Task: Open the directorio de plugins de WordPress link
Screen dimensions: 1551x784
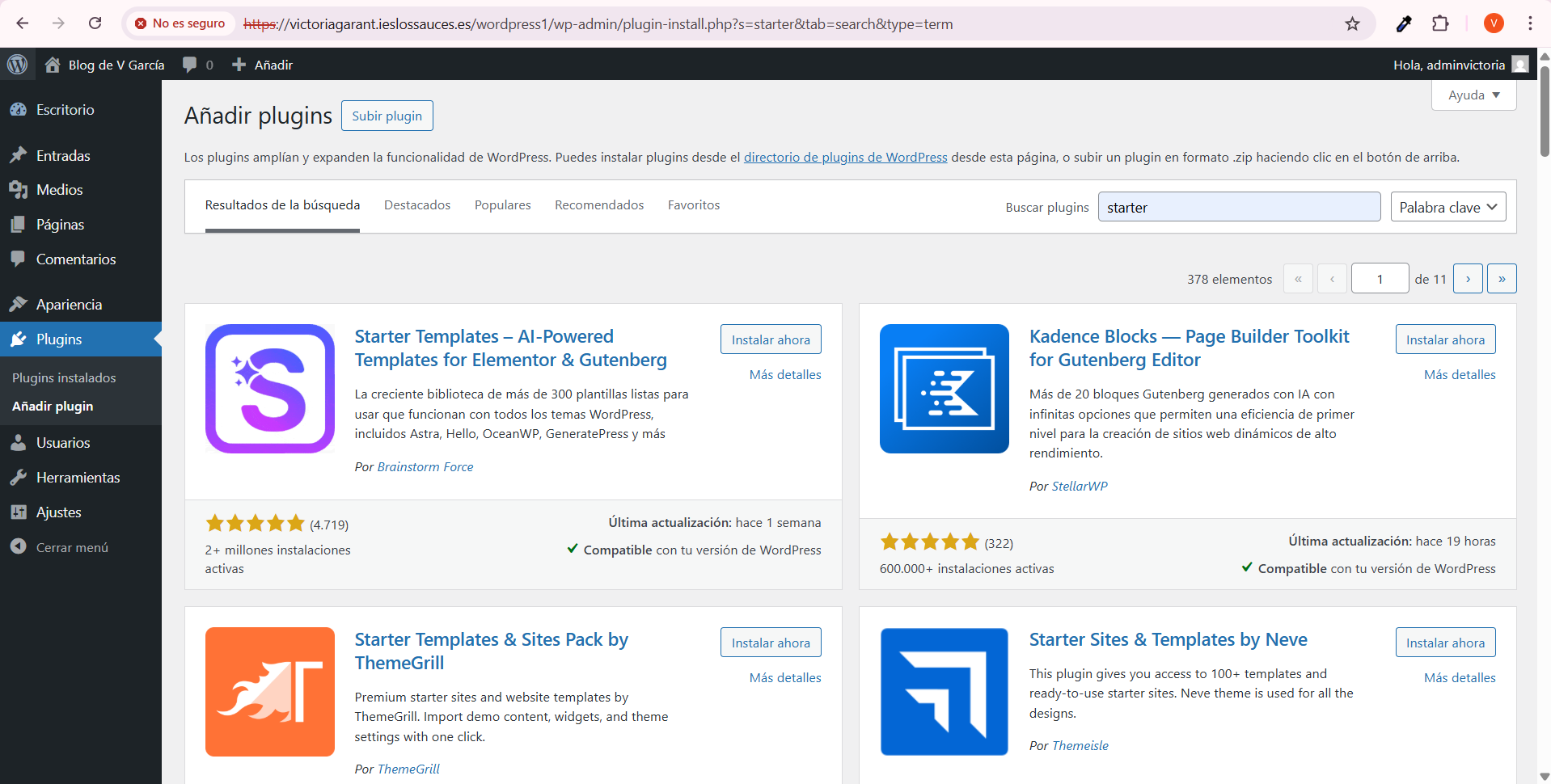Action: 845,157
